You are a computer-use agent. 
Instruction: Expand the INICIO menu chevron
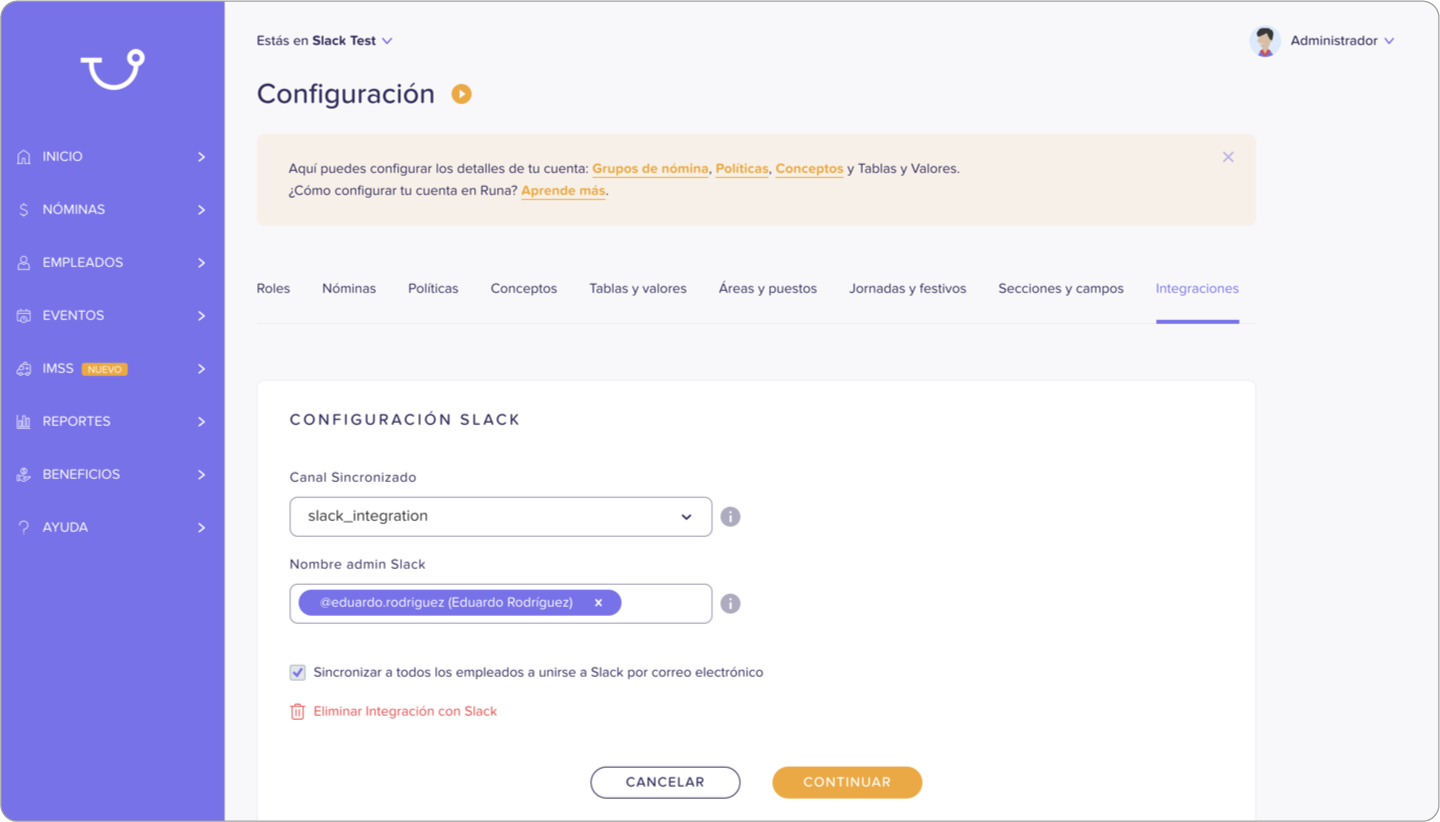[202, 157]
